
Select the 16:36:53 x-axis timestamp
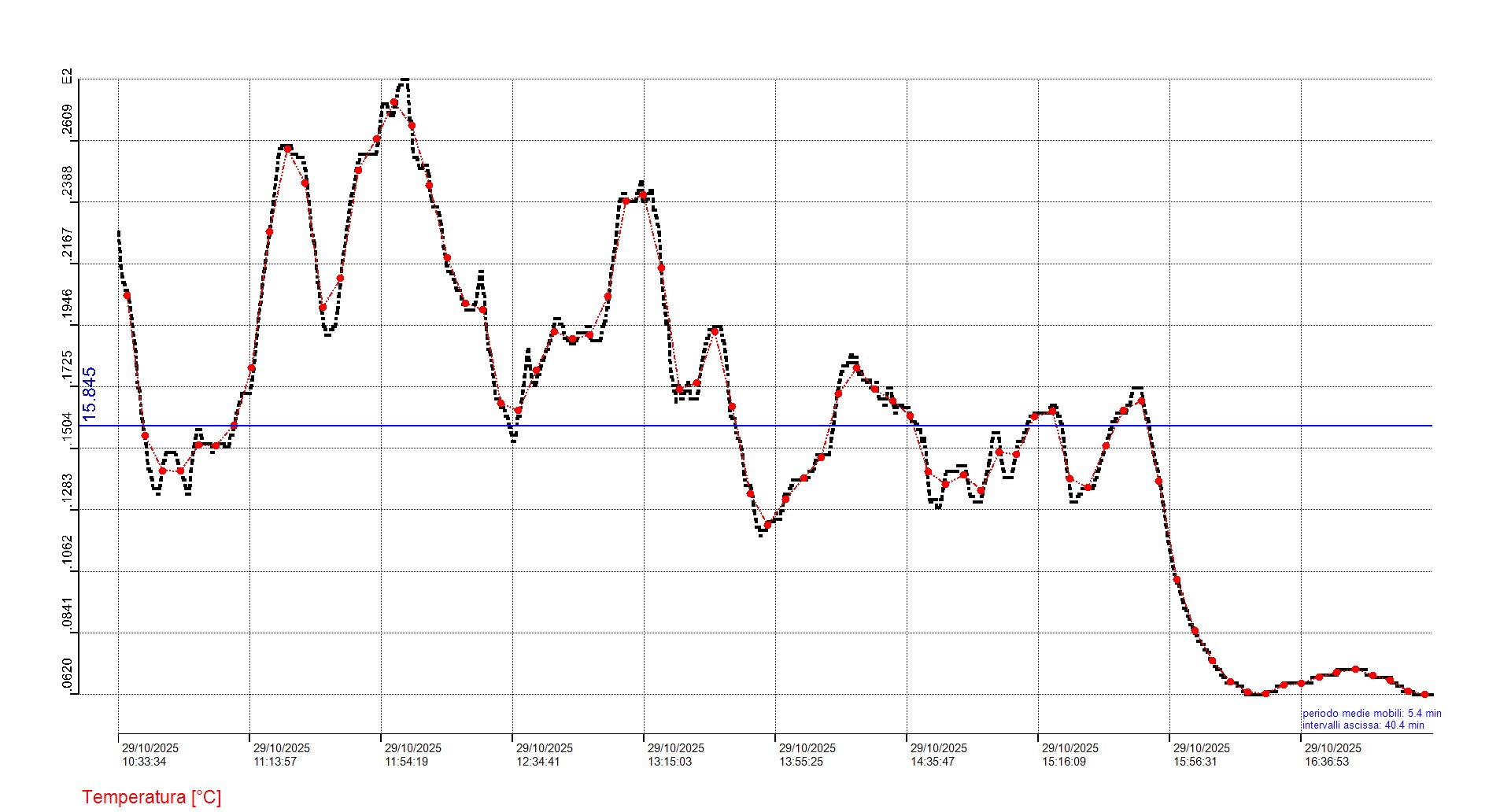point(1327,762)
